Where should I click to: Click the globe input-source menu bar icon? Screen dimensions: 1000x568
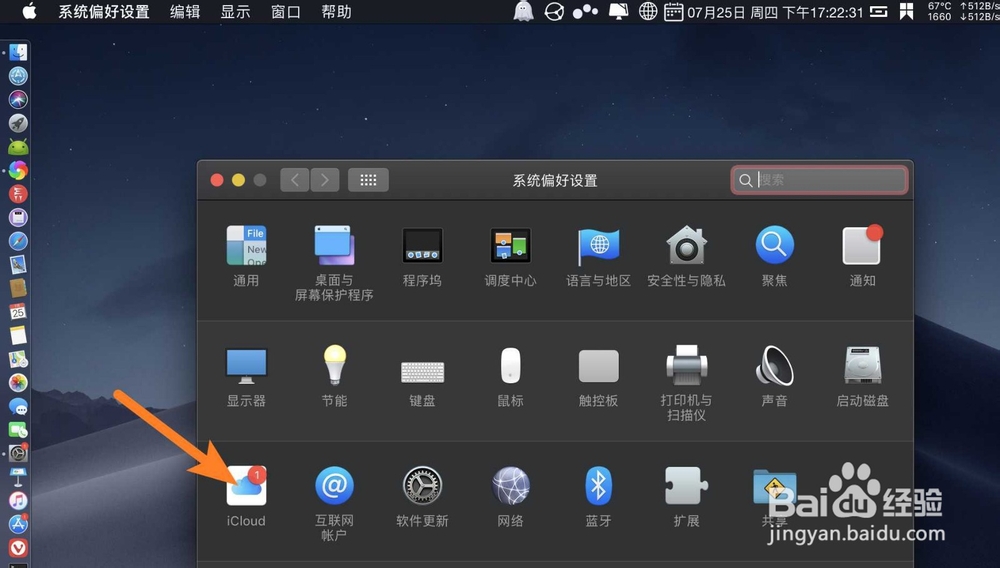(x=648, y=11)
